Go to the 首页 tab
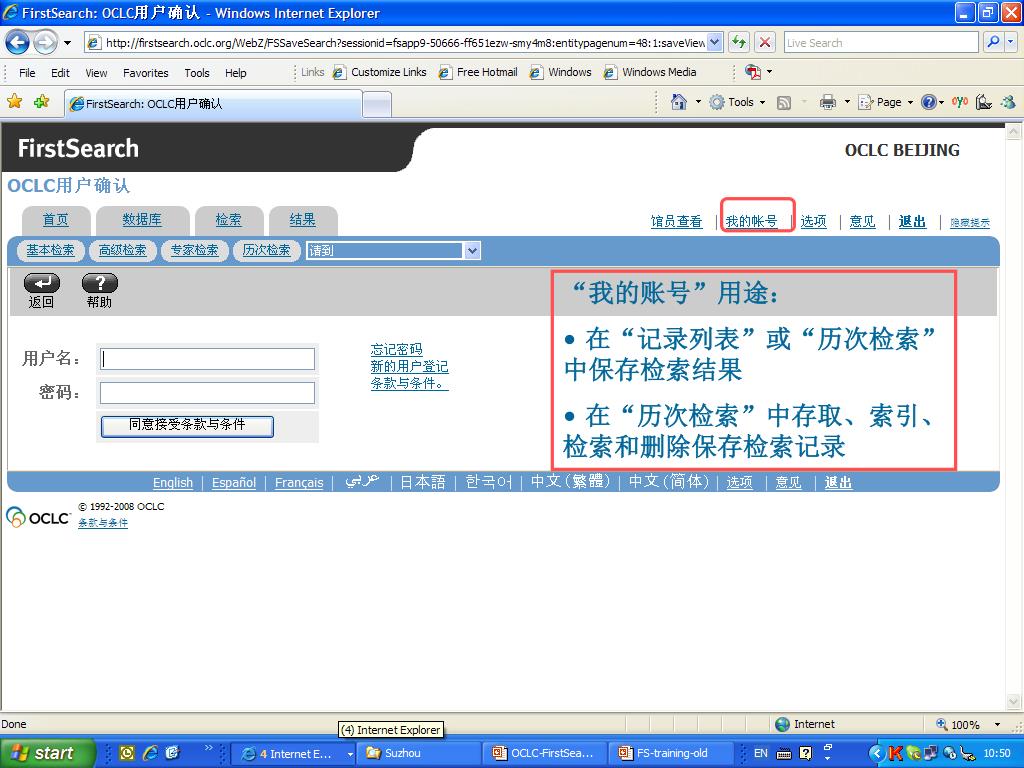 coord(56,220)
